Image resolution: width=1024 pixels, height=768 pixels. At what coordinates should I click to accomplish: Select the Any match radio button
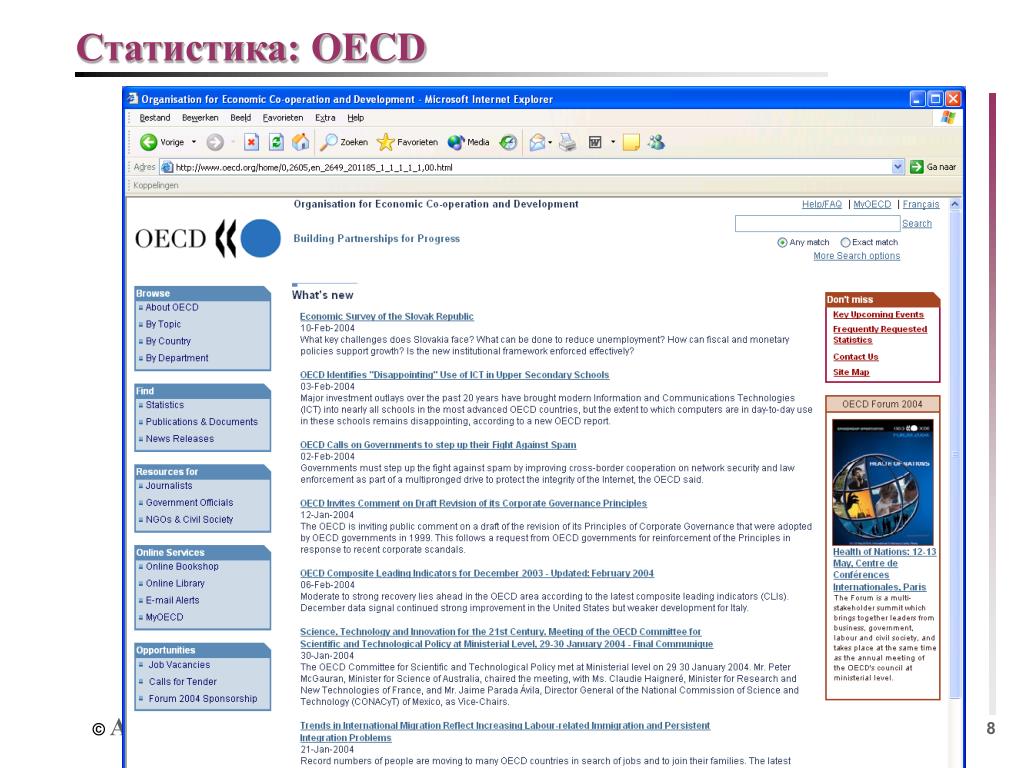point(782,242)
